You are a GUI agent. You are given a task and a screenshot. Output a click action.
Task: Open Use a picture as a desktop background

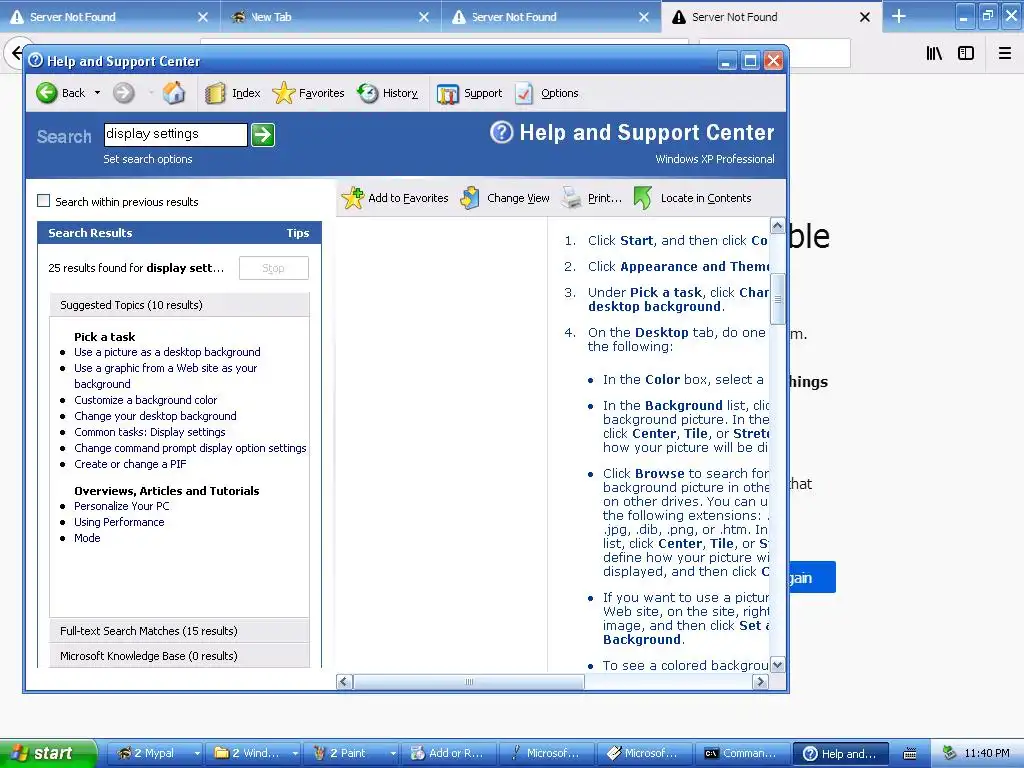coord(167,352)
